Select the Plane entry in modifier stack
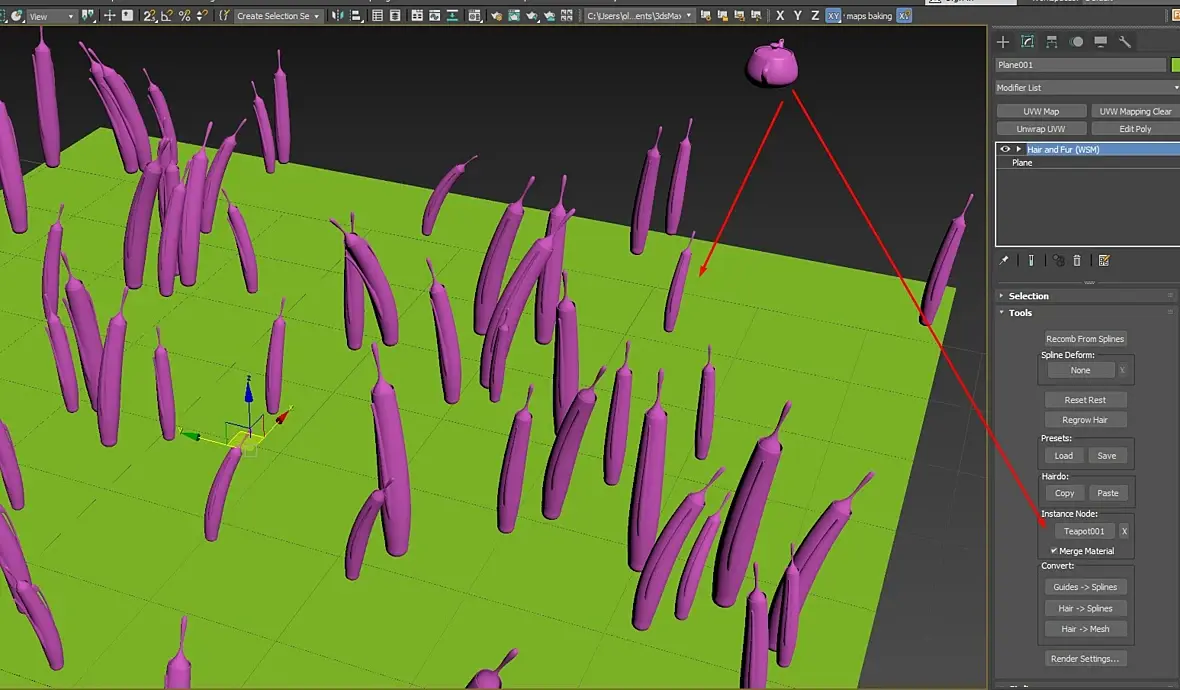 (1087, 163)
